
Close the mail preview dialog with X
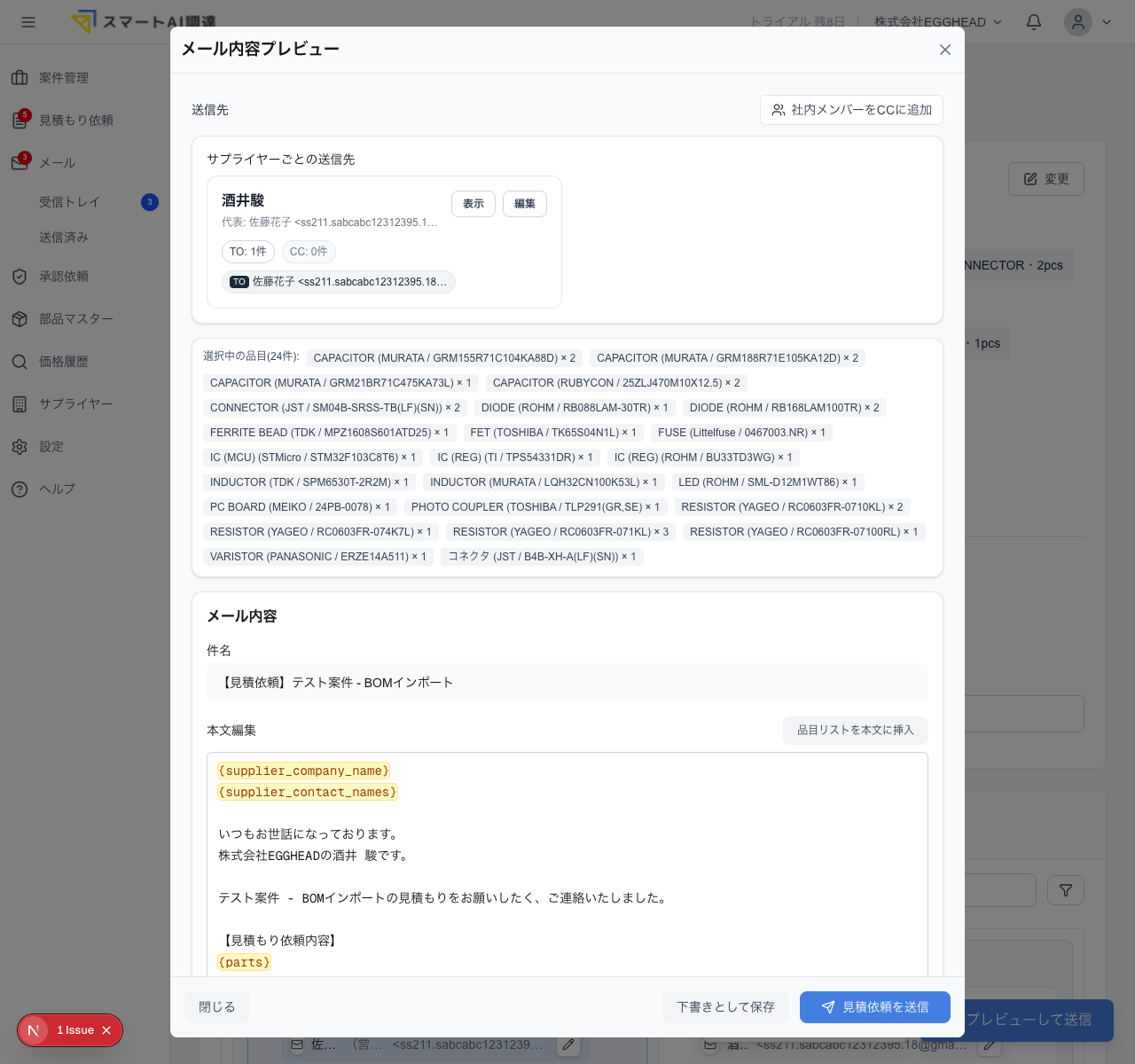945,50
